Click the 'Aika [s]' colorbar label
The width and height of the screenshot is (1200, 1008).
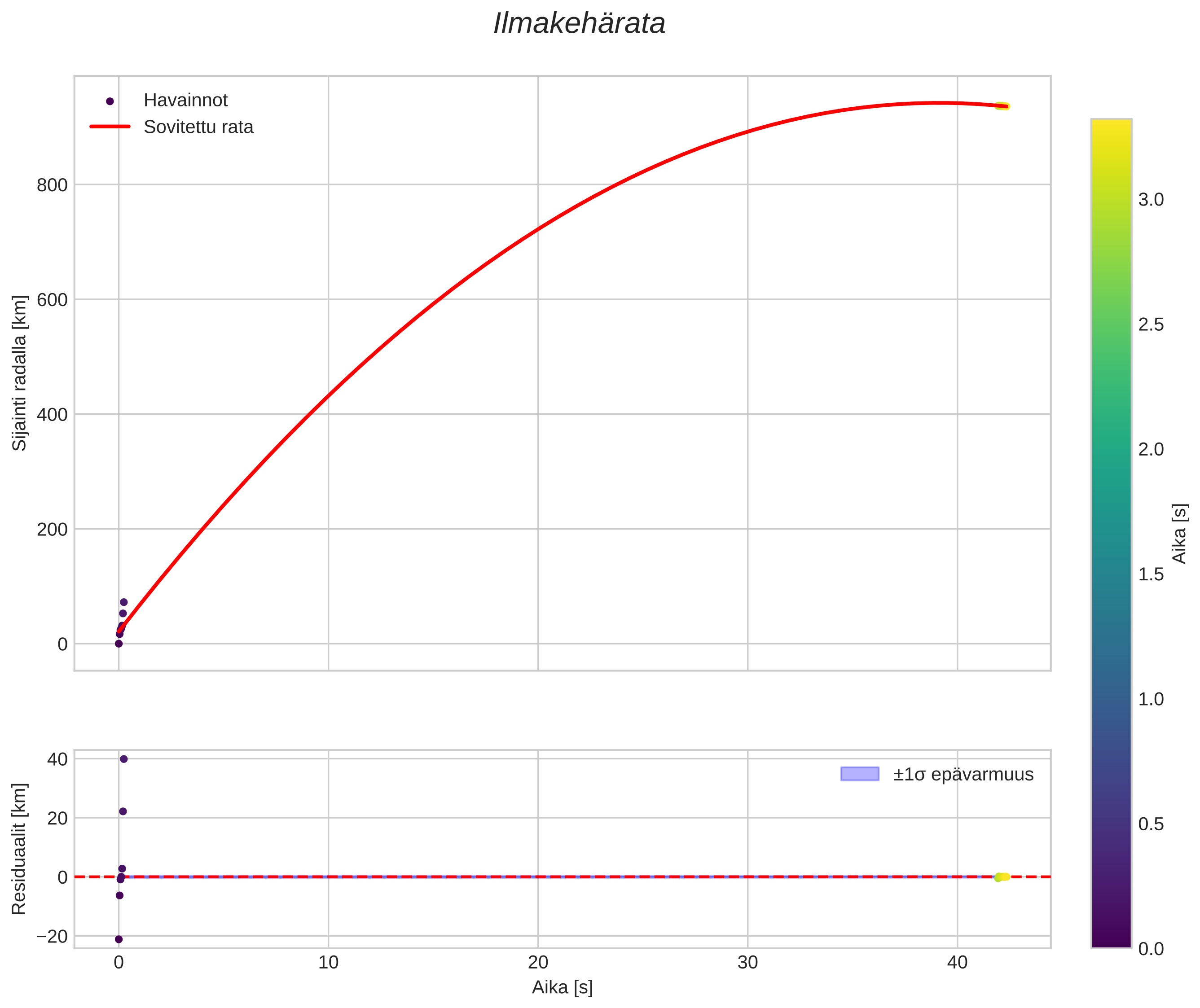[1179, 534]
